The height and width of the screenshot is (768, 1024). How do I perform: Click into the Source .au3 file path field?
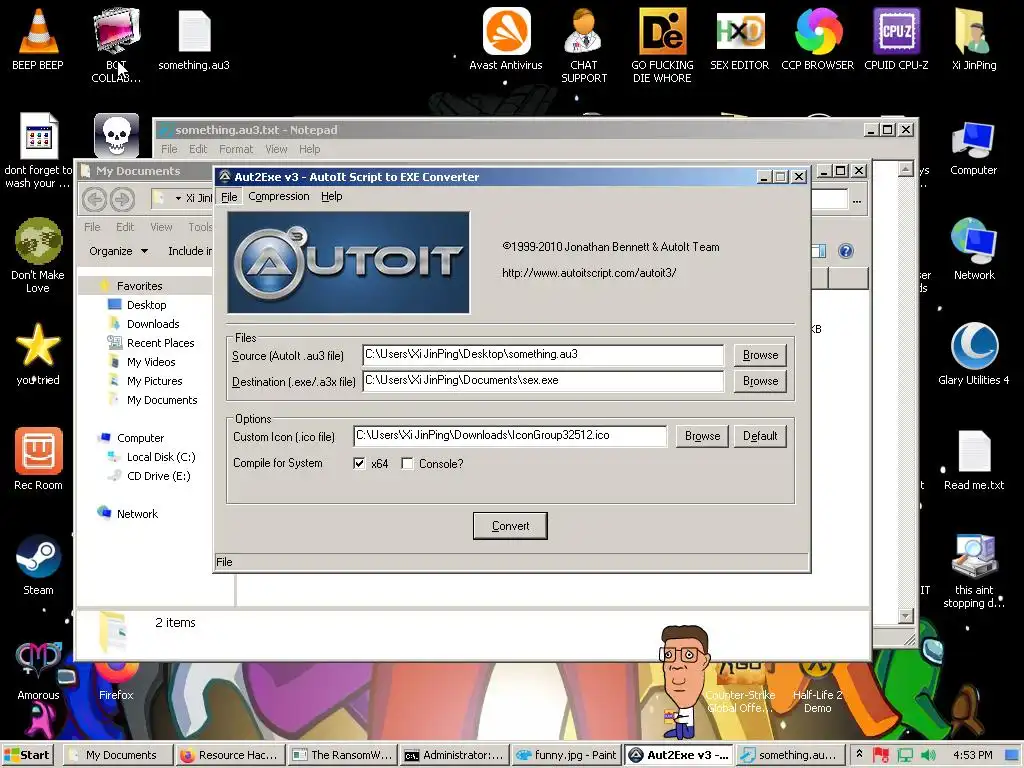[543, 355]
